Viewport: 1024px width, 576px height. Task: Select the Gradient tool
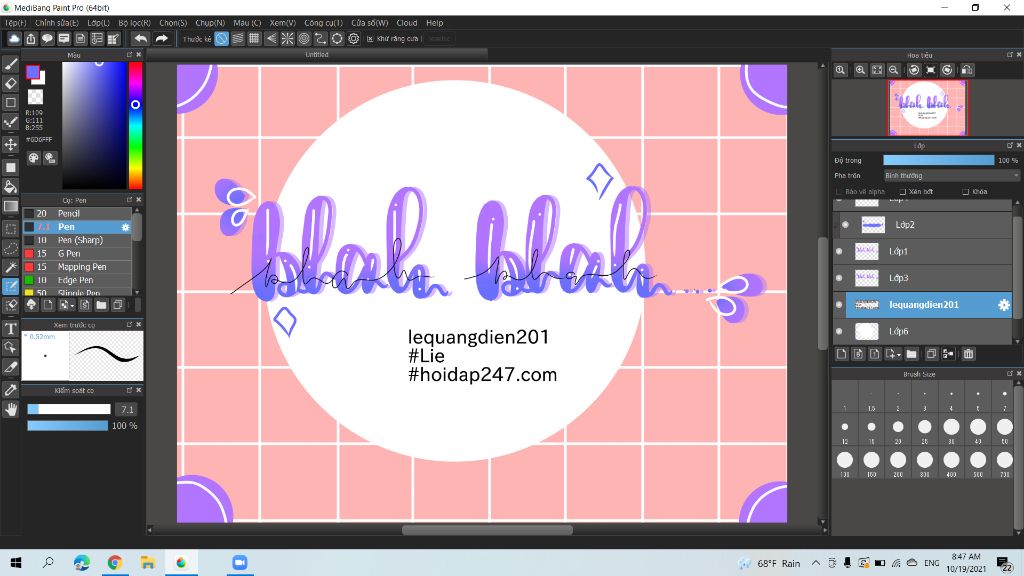click(x=10, y=206)
